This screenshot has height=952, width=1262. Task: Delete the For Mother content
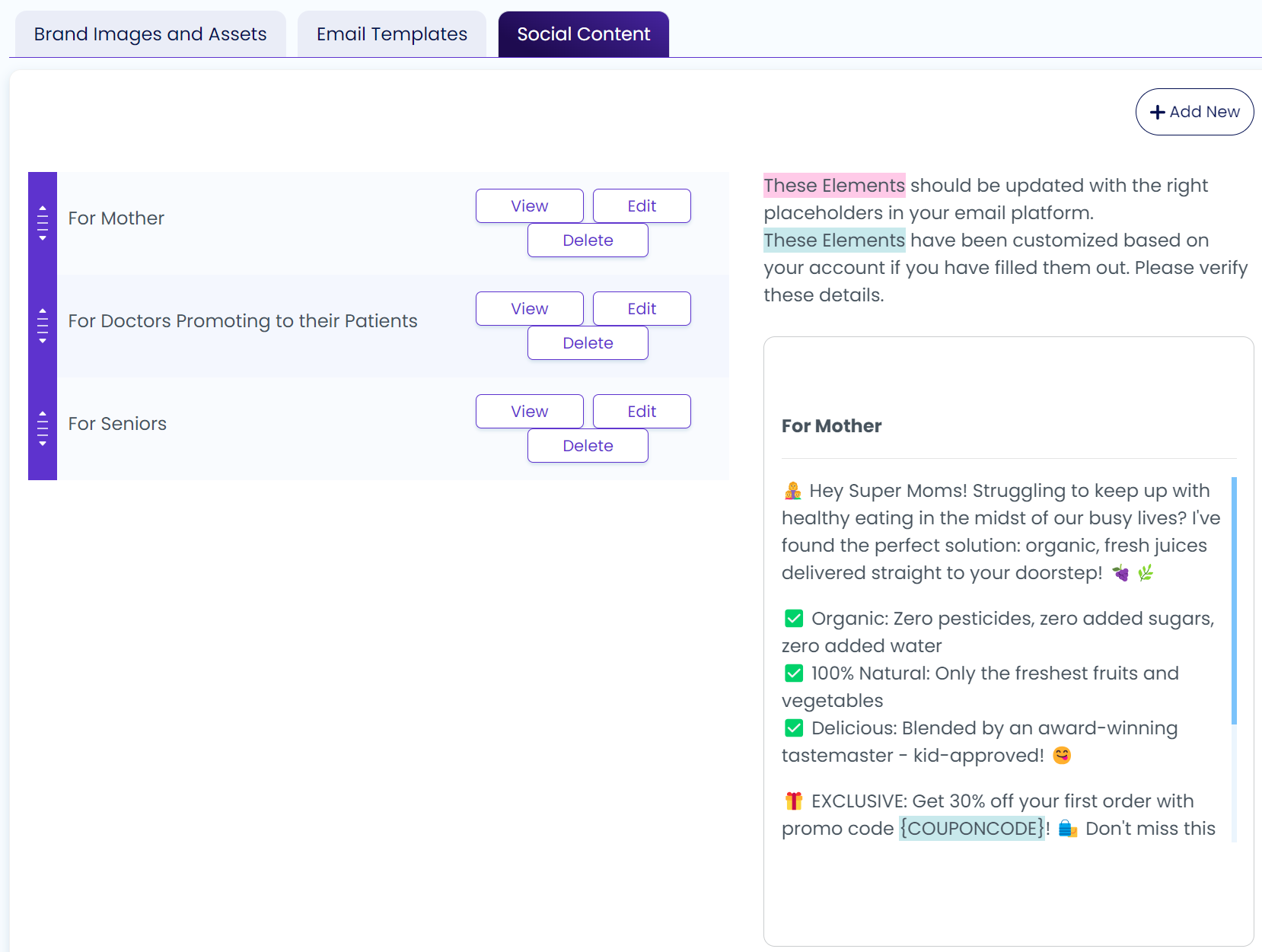click(x=588, y=240)
